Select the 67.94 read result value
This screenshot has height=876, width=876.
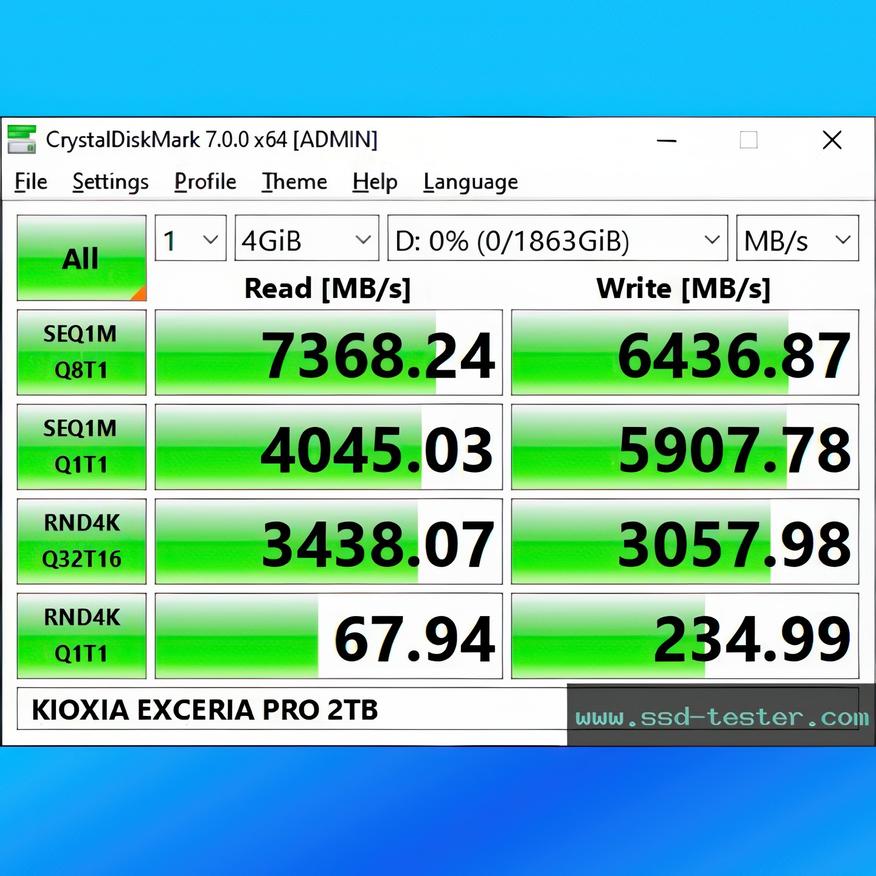tap(328, 636)
